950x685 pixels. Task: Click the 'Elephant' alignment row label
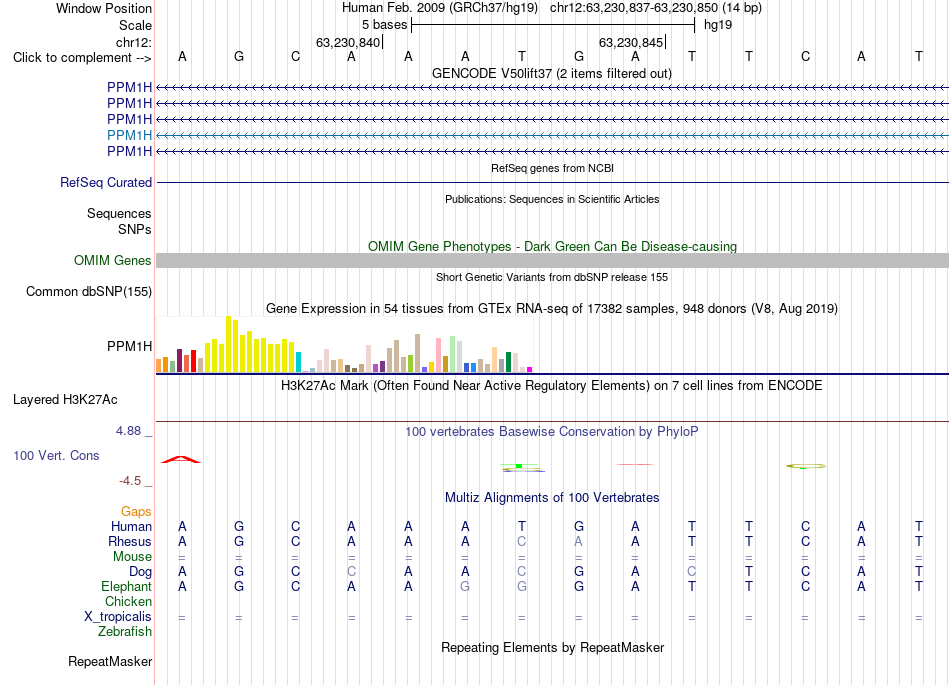coord(126,586)
